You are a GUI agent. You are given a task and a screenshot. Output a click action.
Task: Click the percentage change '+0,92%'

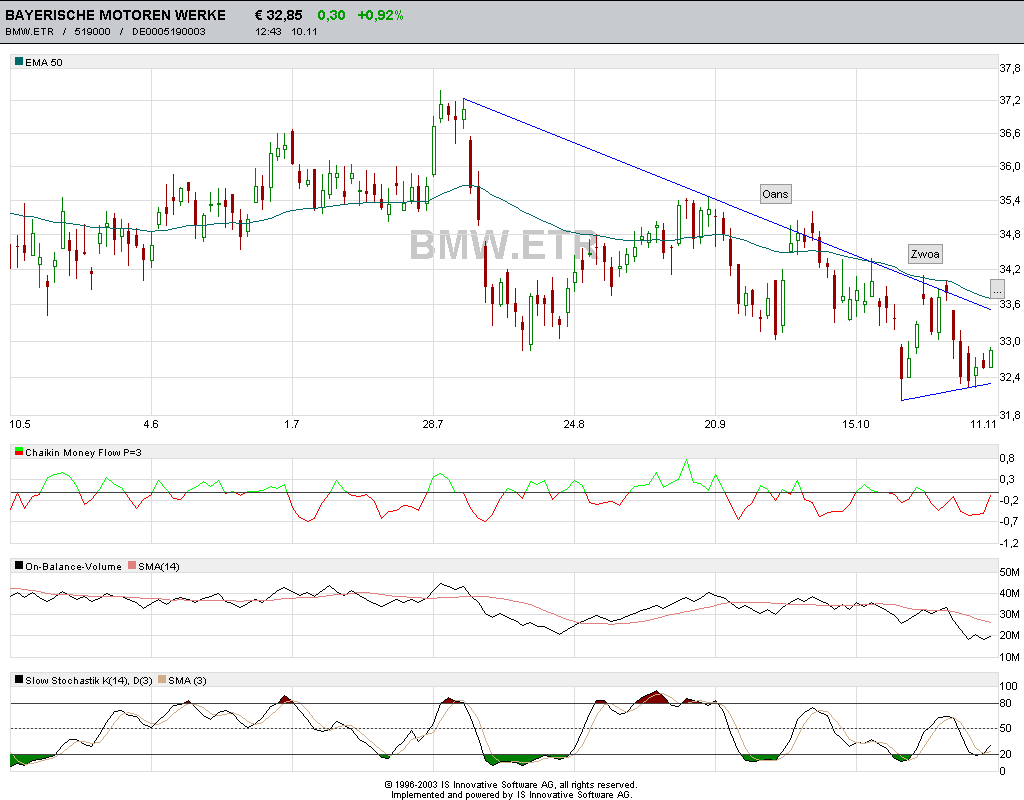tap(380, 15)
